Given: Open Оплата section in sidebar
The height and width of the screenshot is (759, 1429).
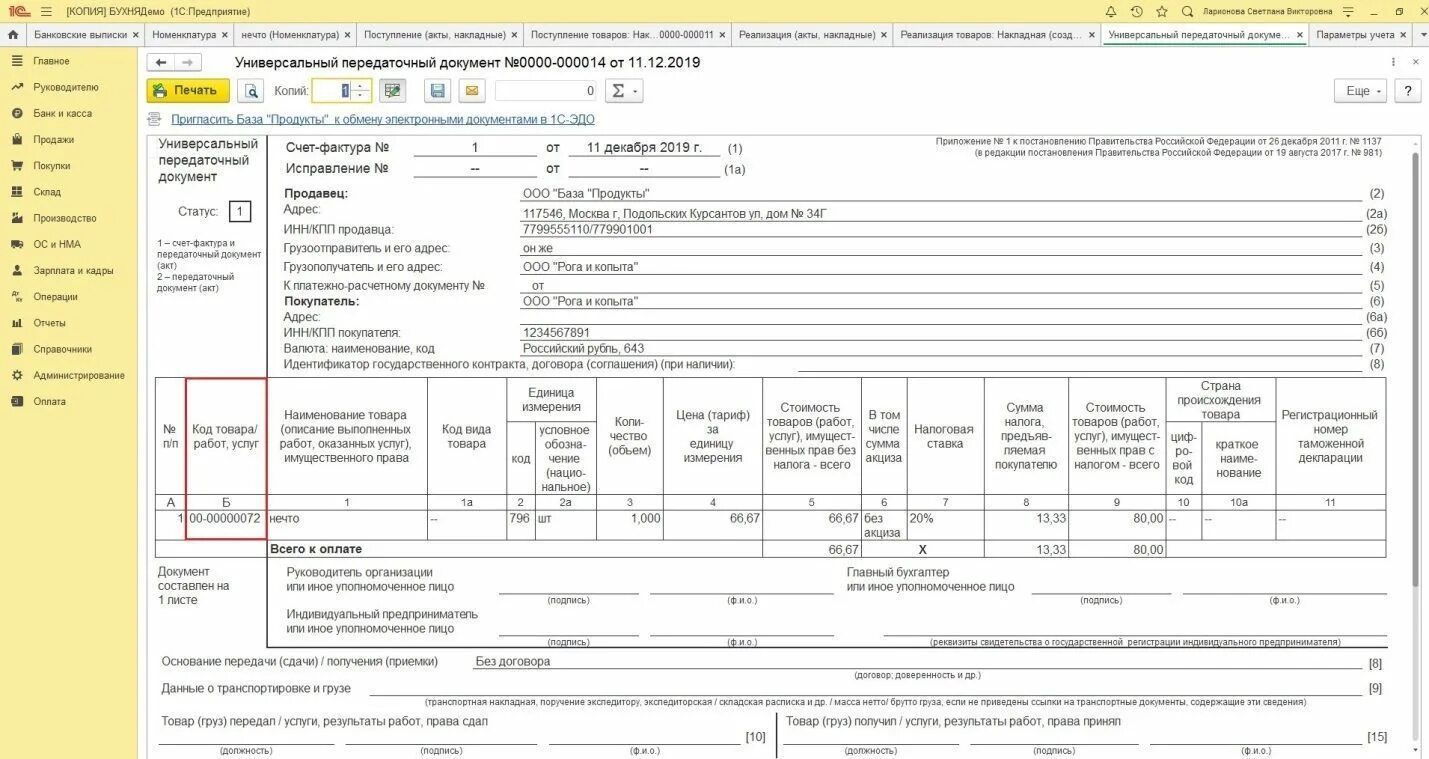Looking at the screenshot, I should [x=49, y=401].
